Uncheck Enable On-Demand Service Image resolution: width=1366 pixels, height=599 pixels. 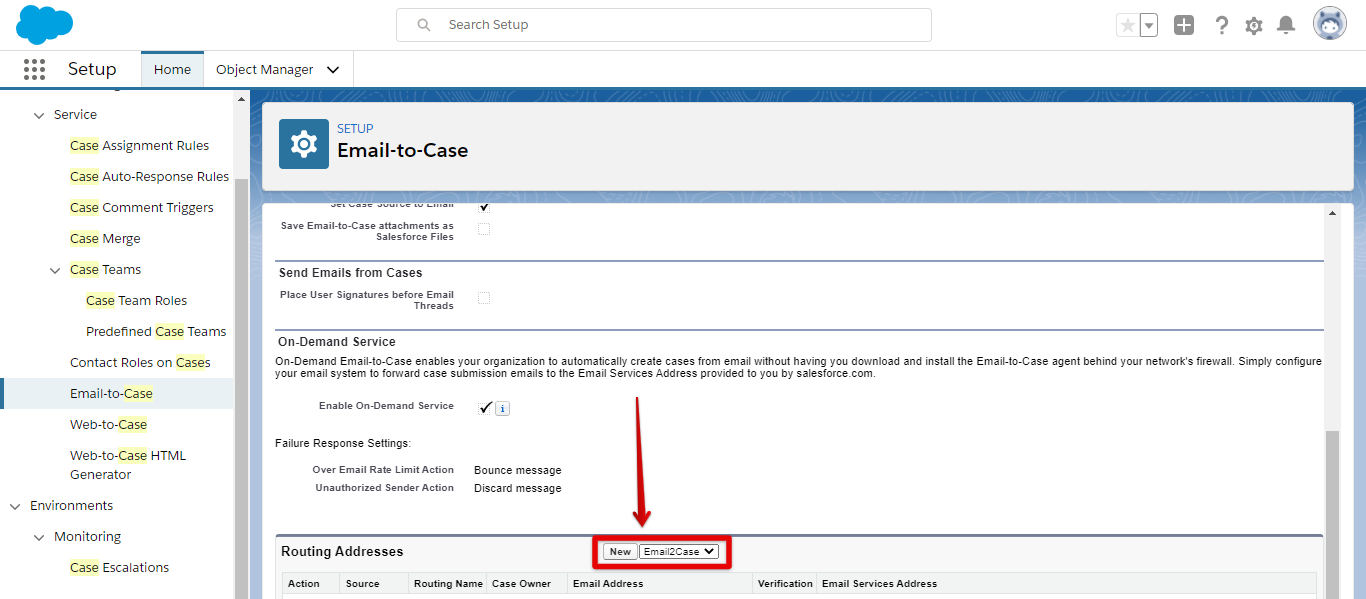pos(485,407)
